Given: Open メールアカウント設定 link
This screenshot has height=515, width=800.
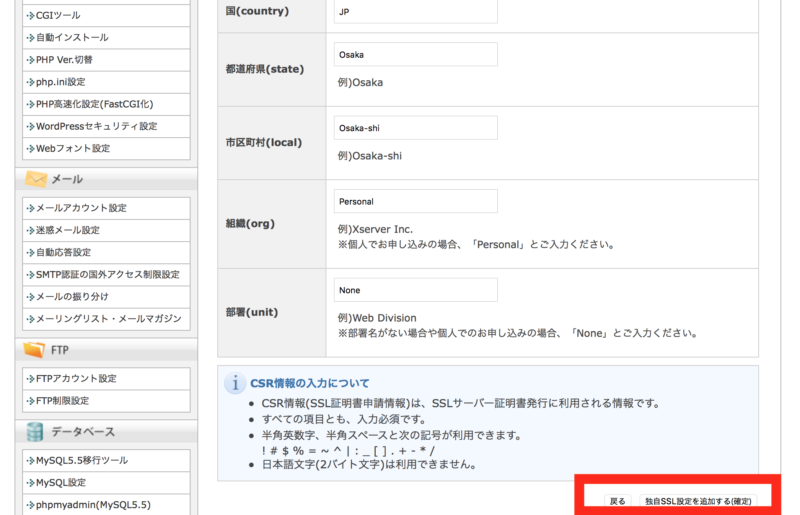Looking at the screenshot, I should [81, 208].
